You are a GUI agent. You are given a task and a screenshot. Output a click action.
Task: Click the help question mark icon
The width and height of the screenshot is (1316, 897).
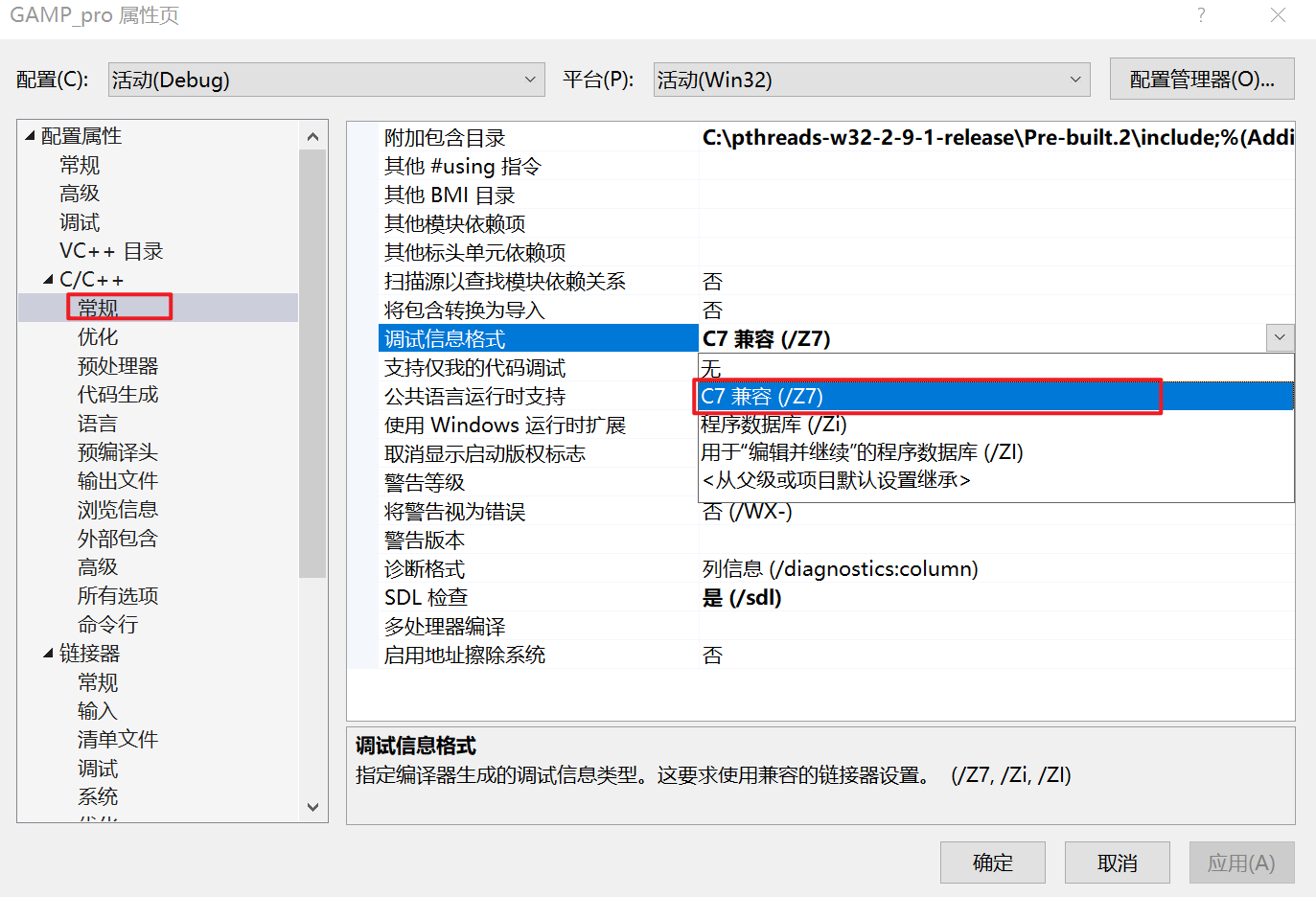tap(1201, 14)
